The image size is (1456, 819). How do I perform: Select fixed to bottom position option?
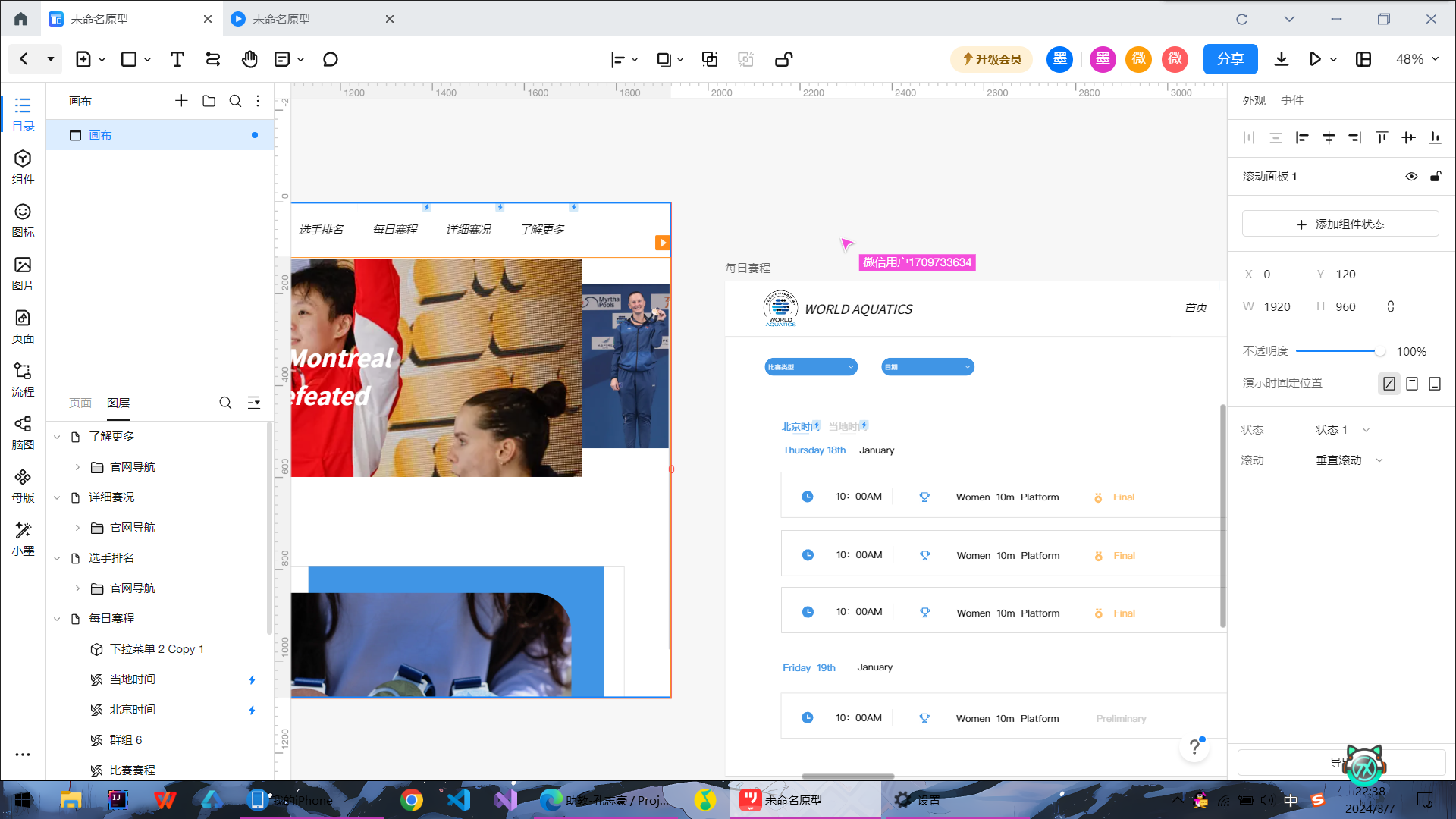[1435, 384]
